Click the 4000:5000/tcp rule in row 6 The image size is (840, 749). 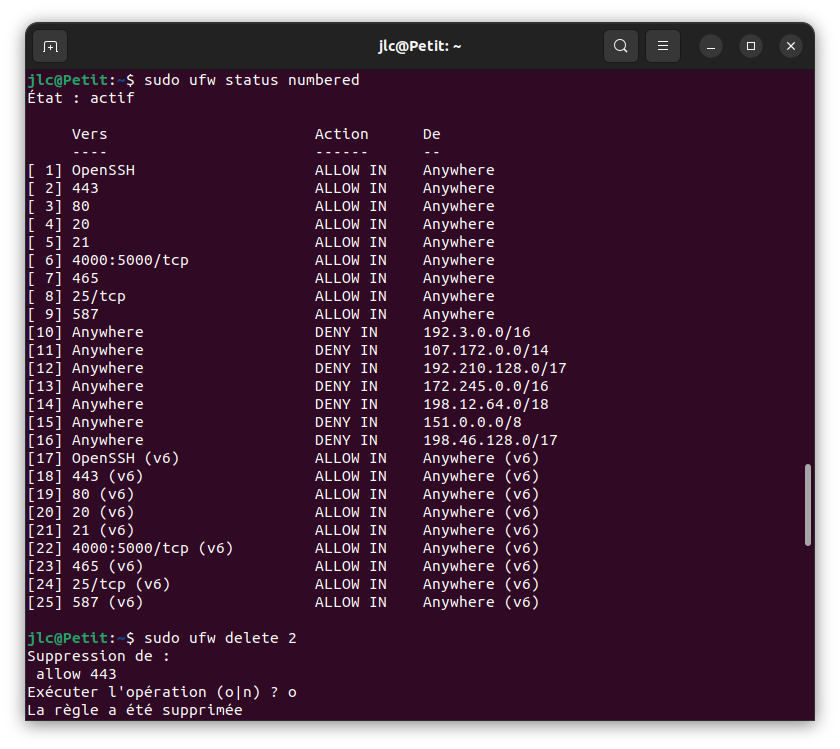pos(130,260)
